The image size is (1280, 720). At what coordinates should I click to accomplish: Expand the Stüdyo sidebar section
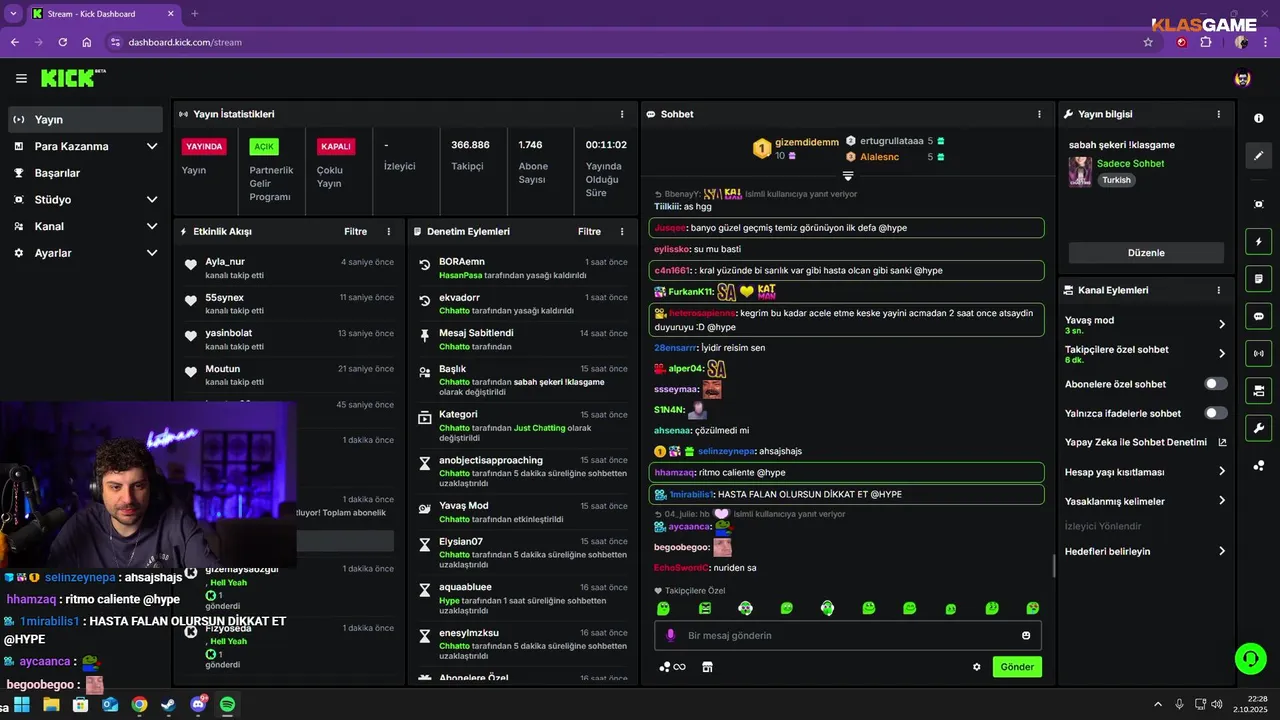(x=152, y=200)
